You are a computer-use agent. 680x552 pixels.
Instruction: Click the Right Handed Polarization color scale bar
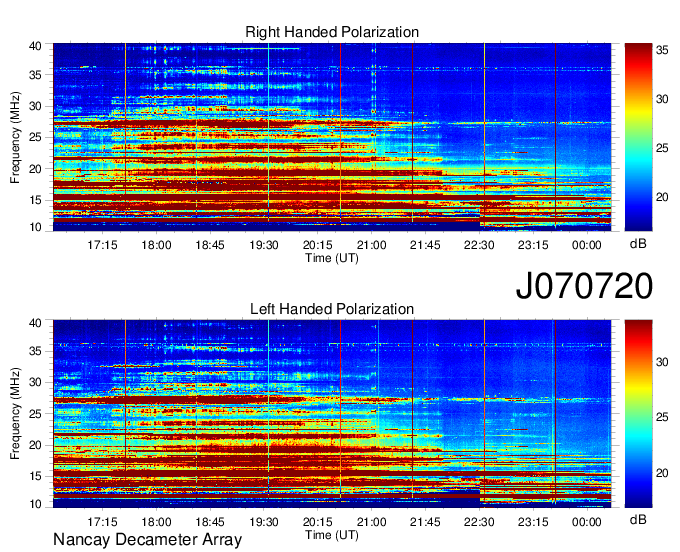click(x=638, y=137)
